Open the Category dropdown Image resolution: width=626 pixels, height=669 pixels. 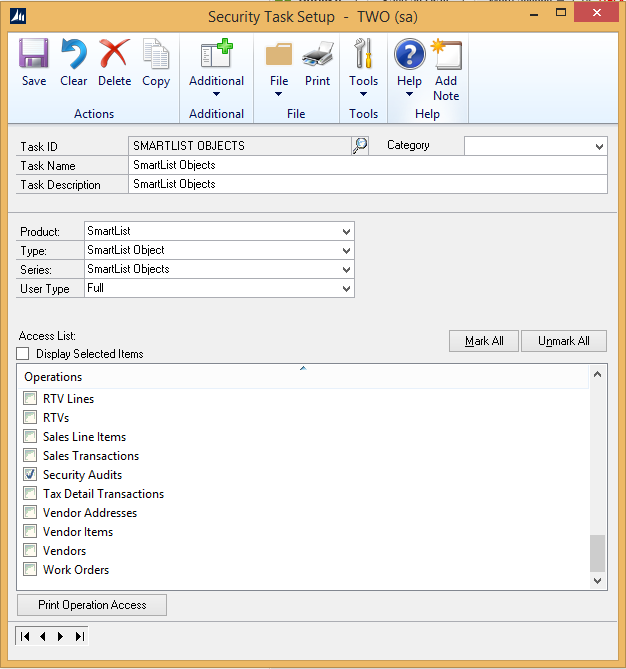point(599,146)
